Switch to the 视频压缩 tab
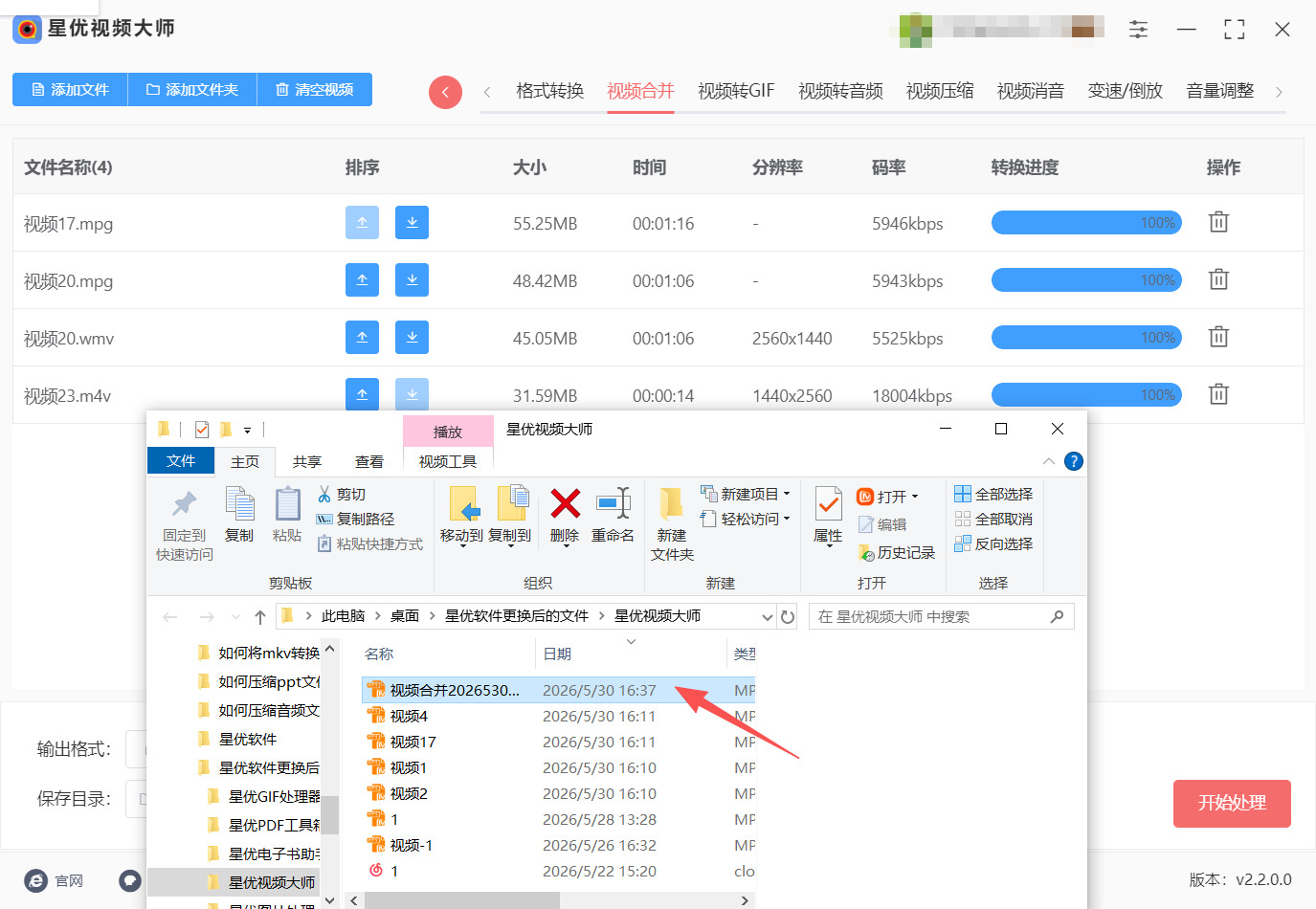 coord(940,91)
